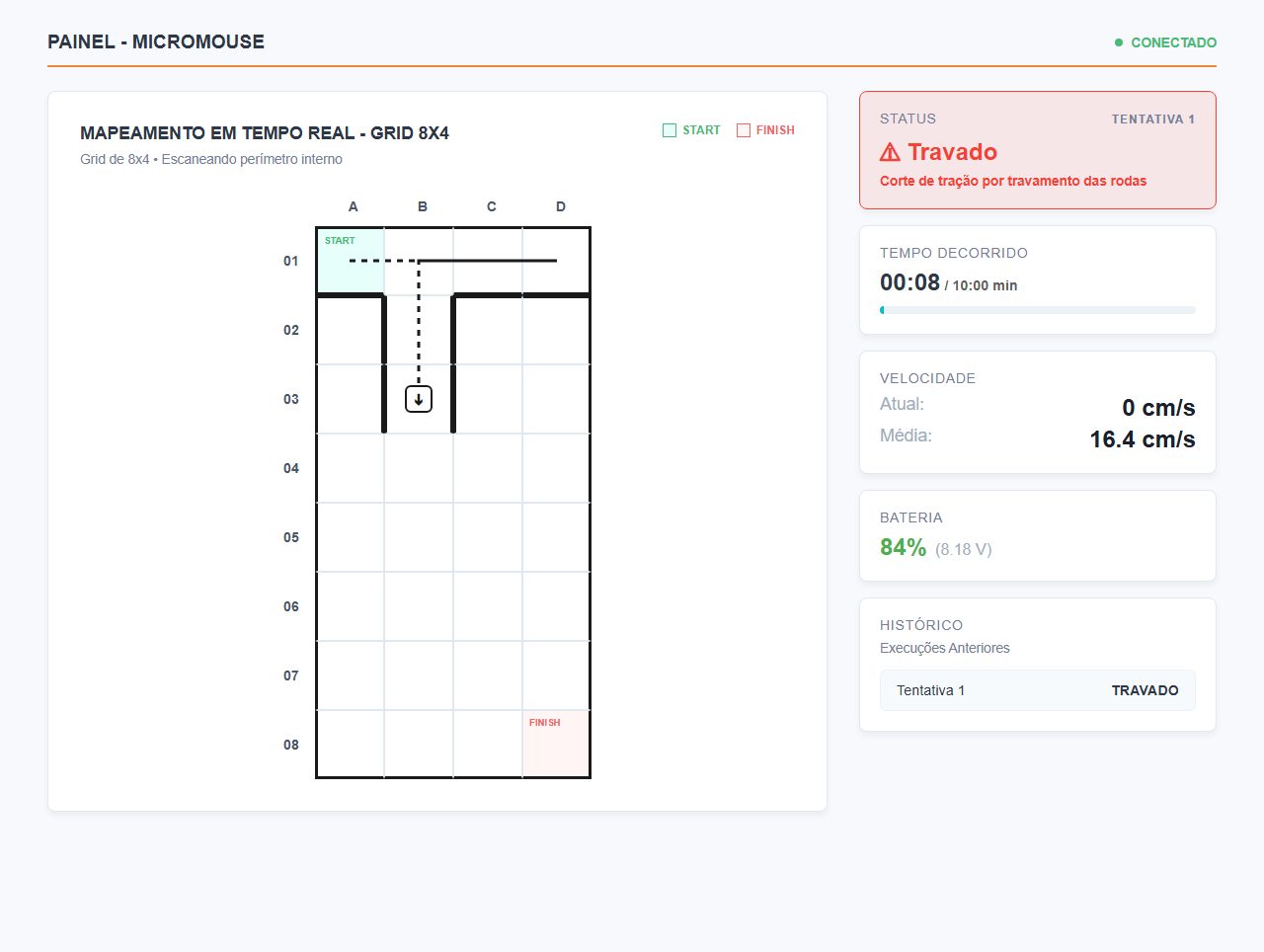Click the 00:08 elapsed time readout

(x=909, y=282)
